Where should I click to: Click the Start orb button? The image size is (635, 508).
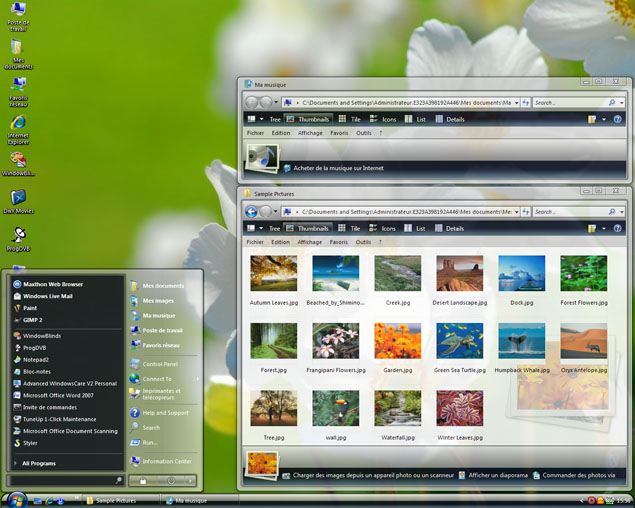tap(15, 500)
